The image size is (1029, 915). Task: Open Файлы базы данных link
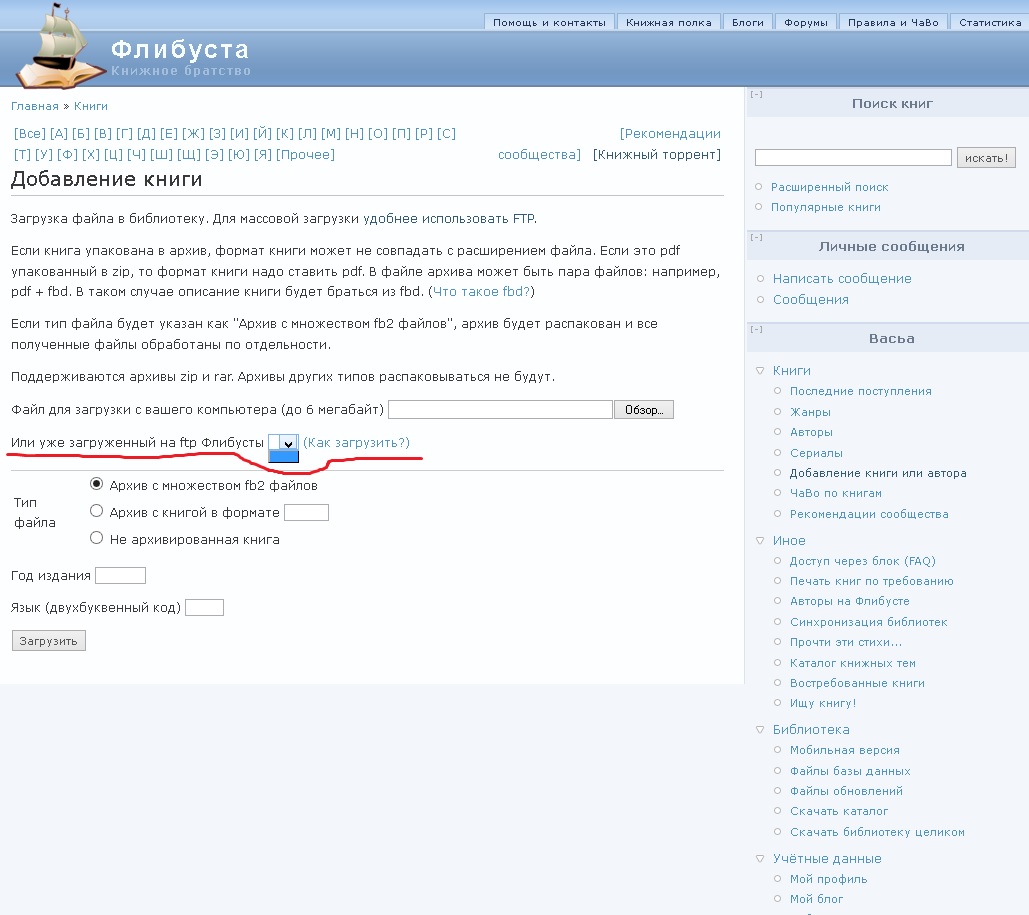(850, 771)
